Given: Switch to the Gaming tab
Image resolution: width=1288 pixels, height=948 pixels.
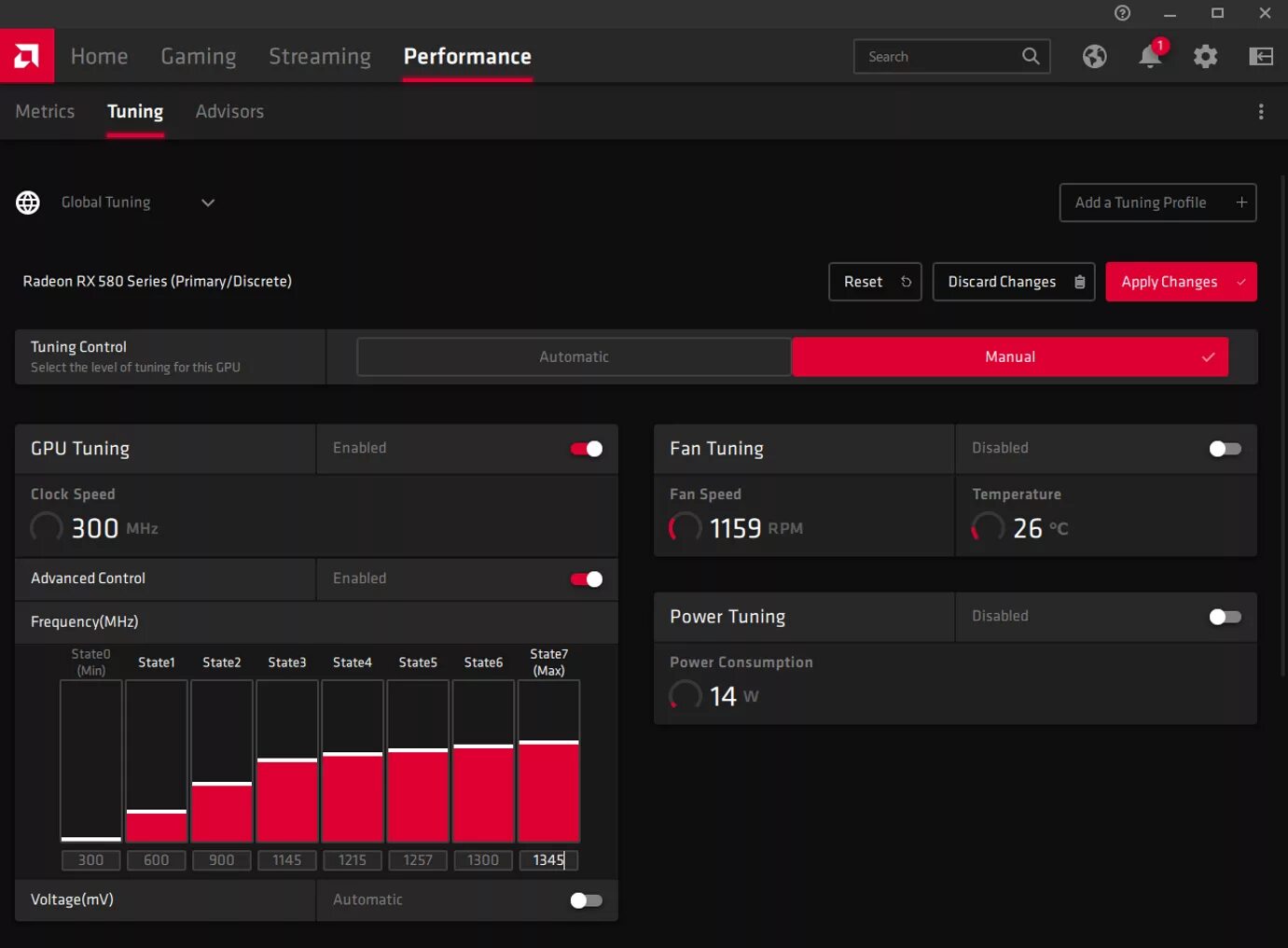Looking at the screenshot, I should (x=199, y=56).
